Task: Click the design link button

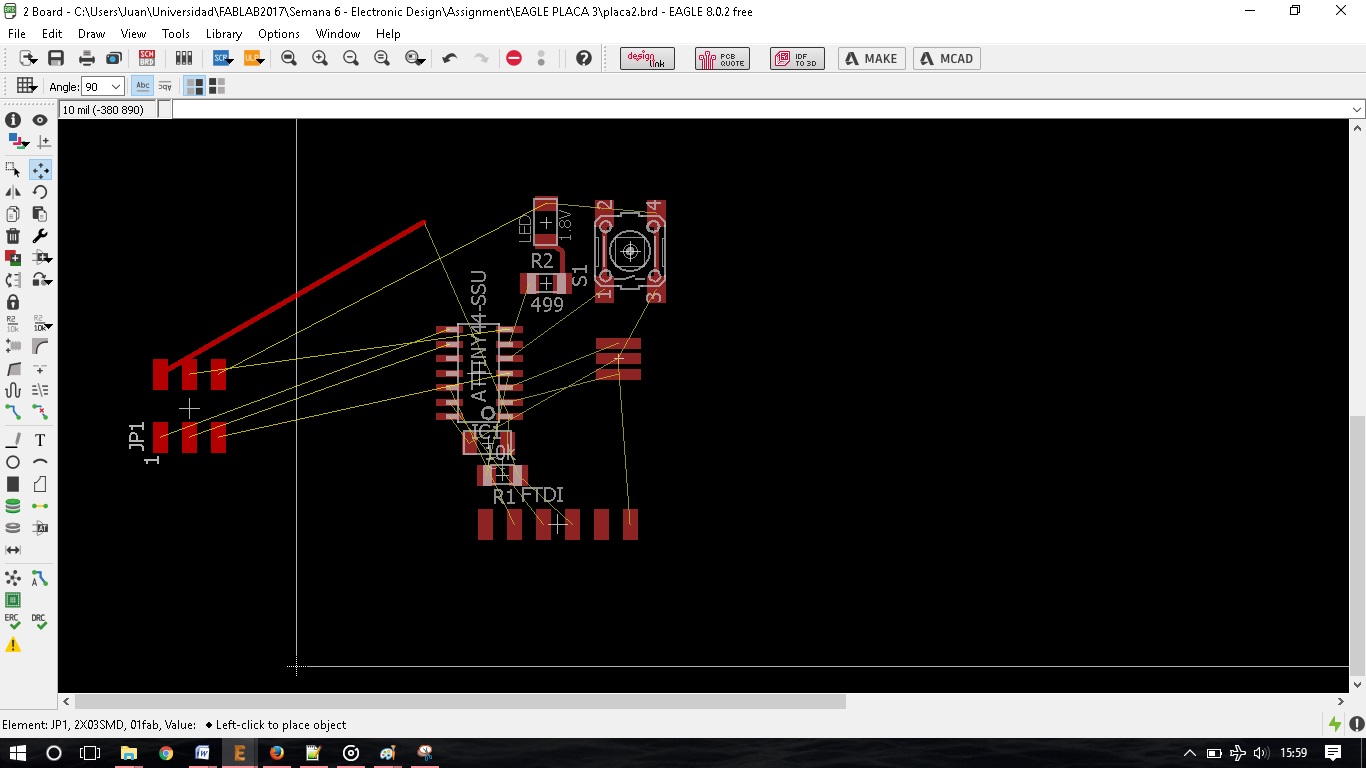Action: pos(647,58)
